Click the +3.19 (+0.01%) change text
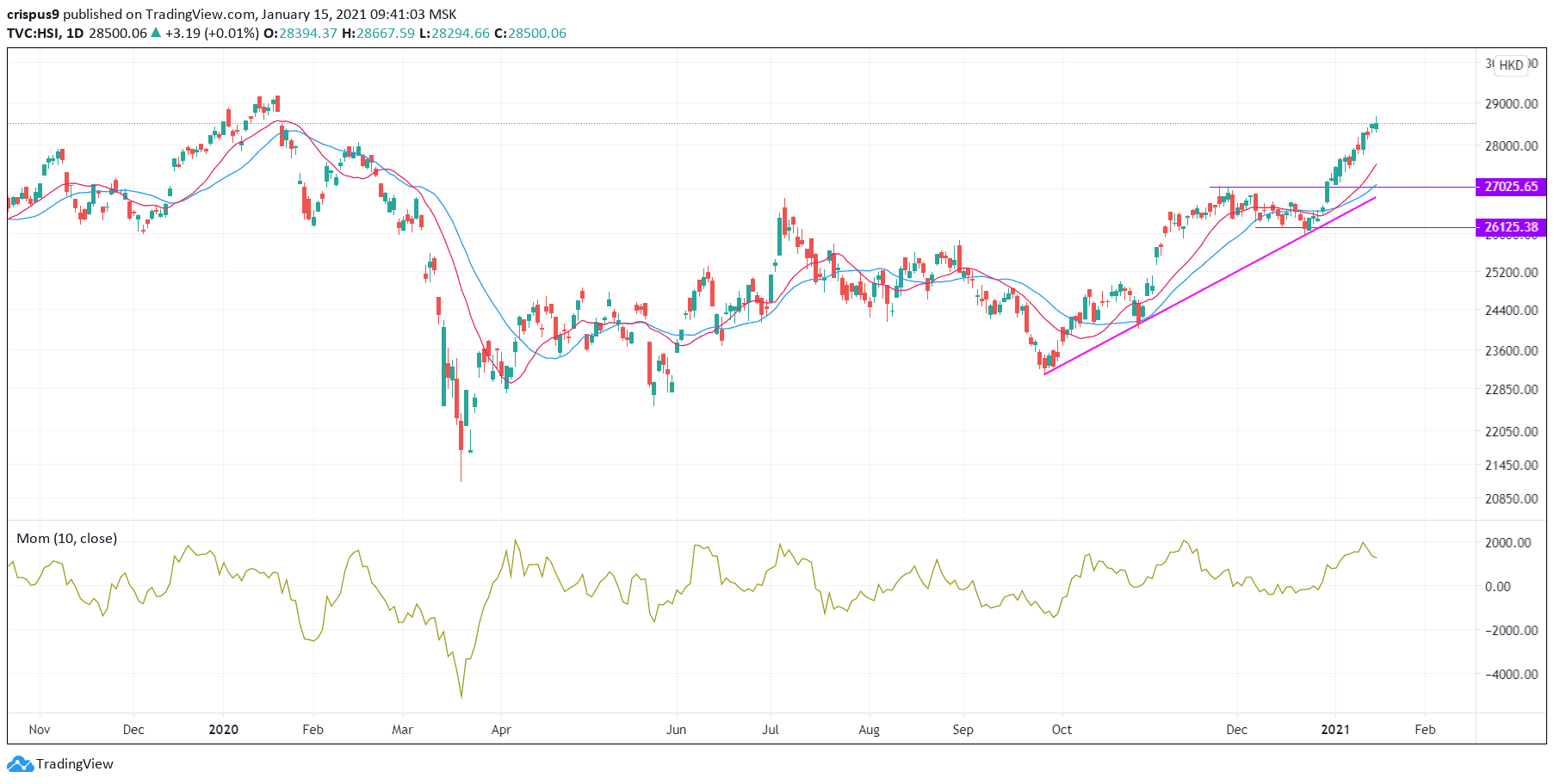The image size is (1554, 784). coord(212,34)
